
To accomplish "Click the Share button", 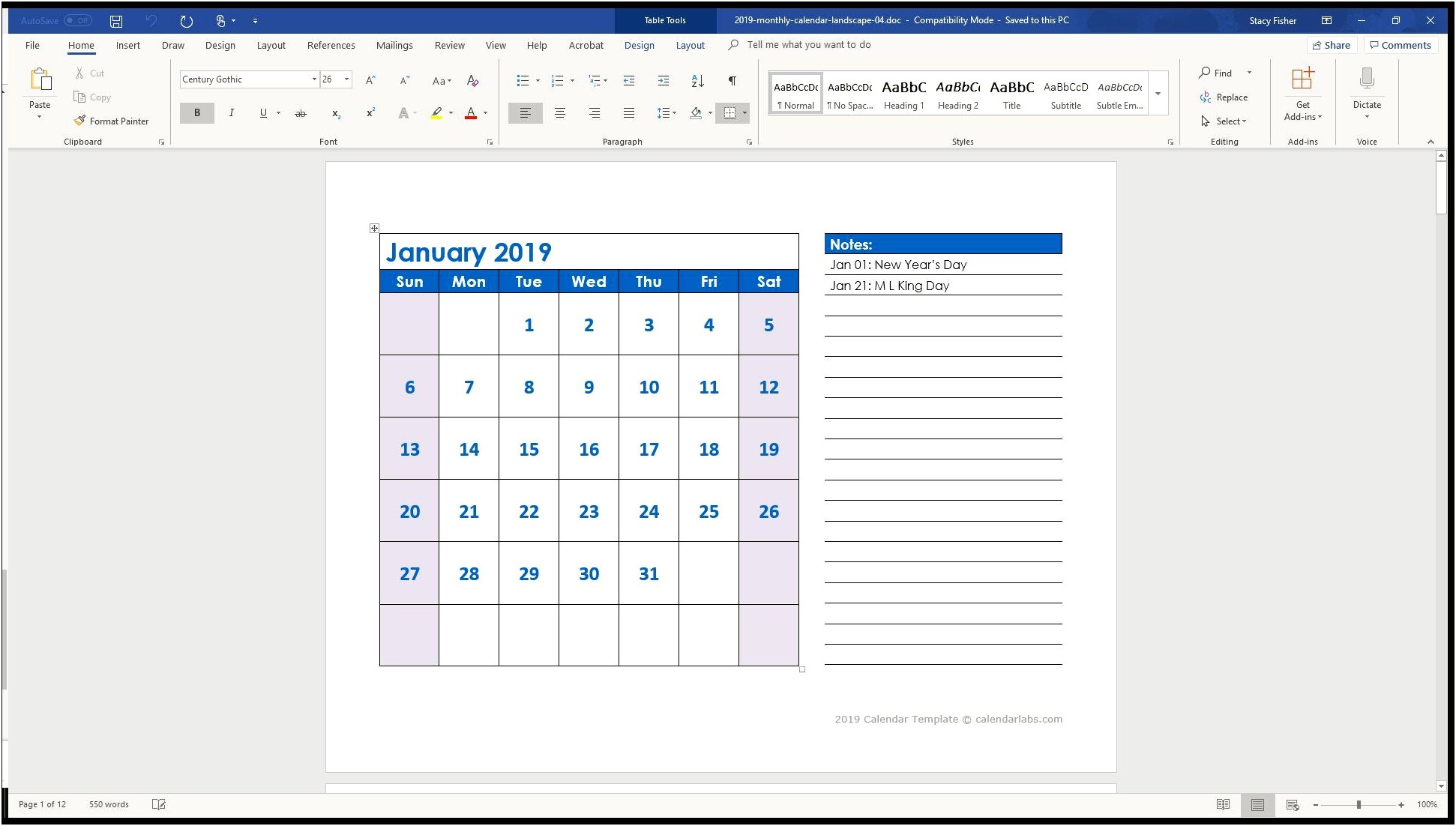I will [x=1332, y=44].
